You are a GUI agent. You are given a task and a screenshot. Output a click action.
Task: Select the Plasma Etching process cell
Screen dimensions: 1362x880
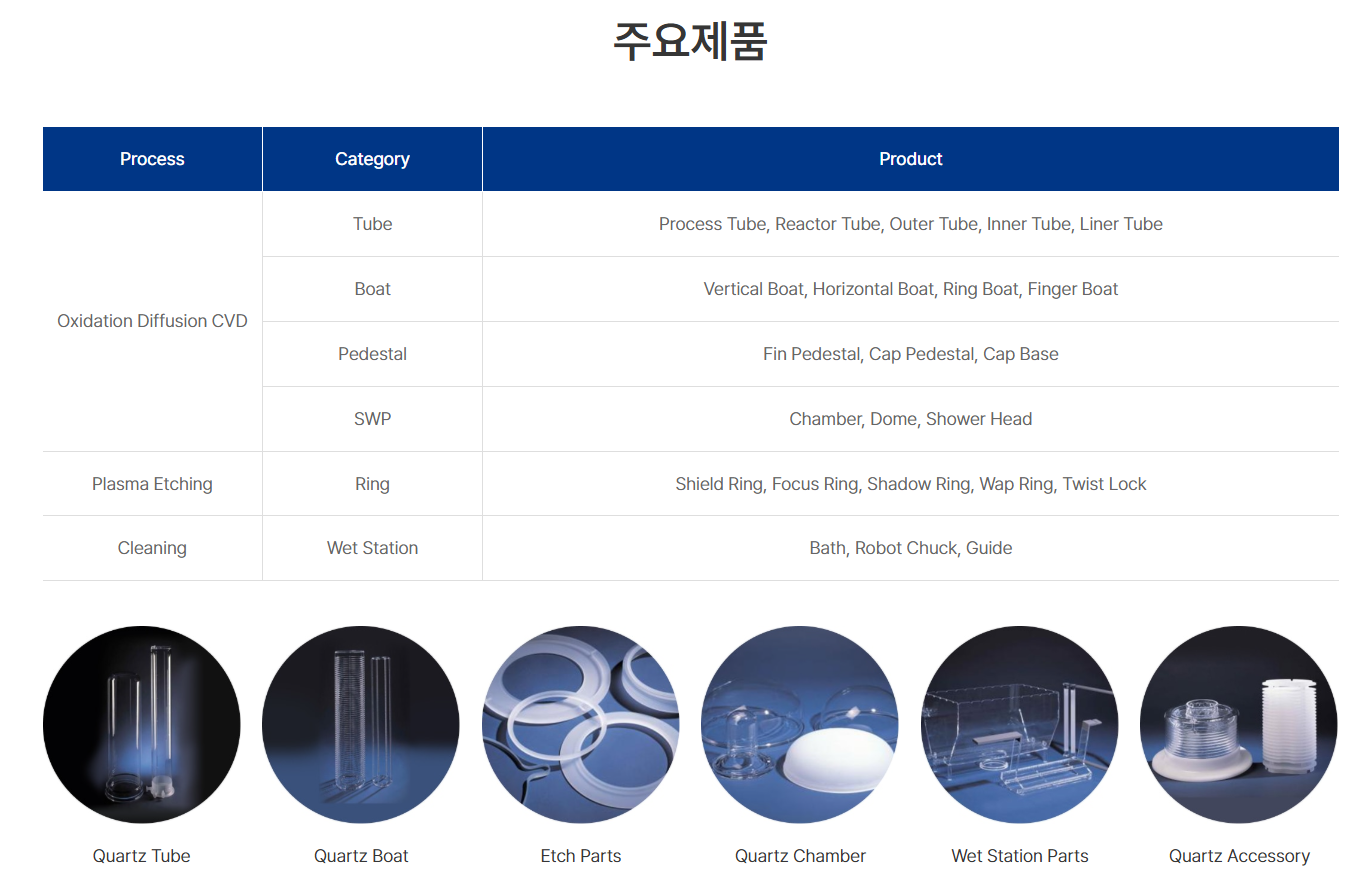152,484
